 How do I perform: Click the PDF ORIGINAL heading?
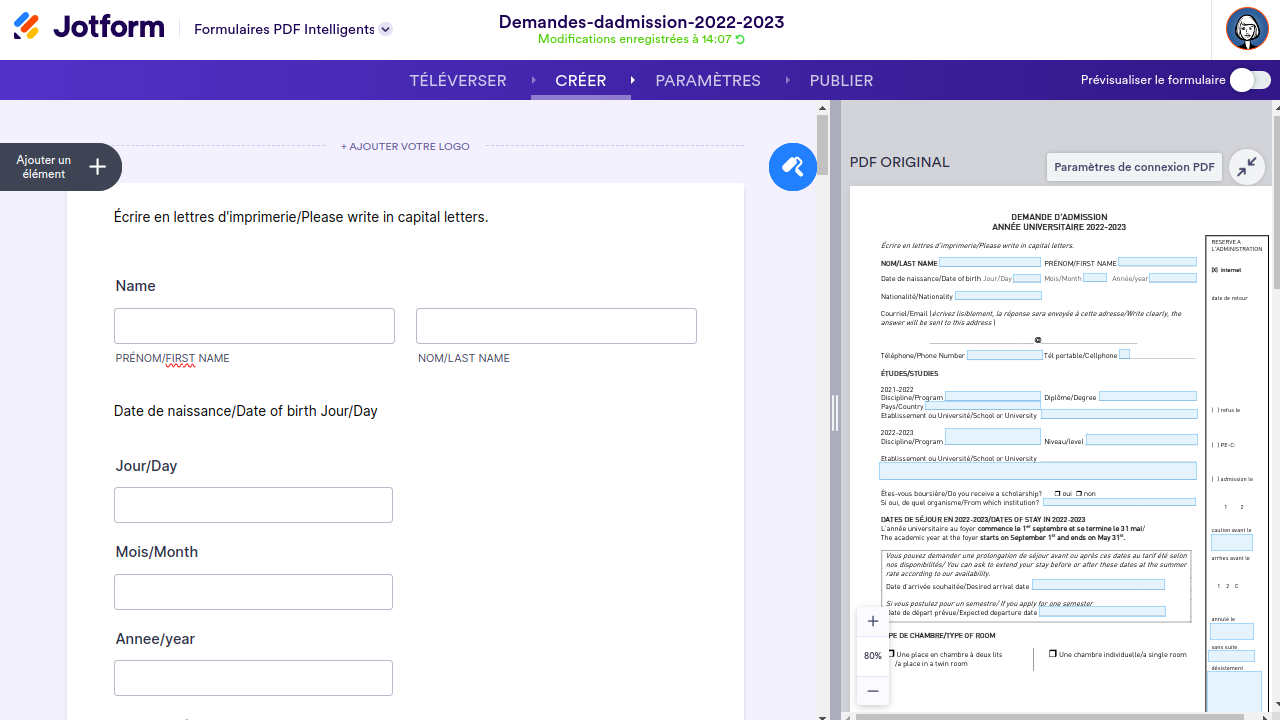[900, 162]
